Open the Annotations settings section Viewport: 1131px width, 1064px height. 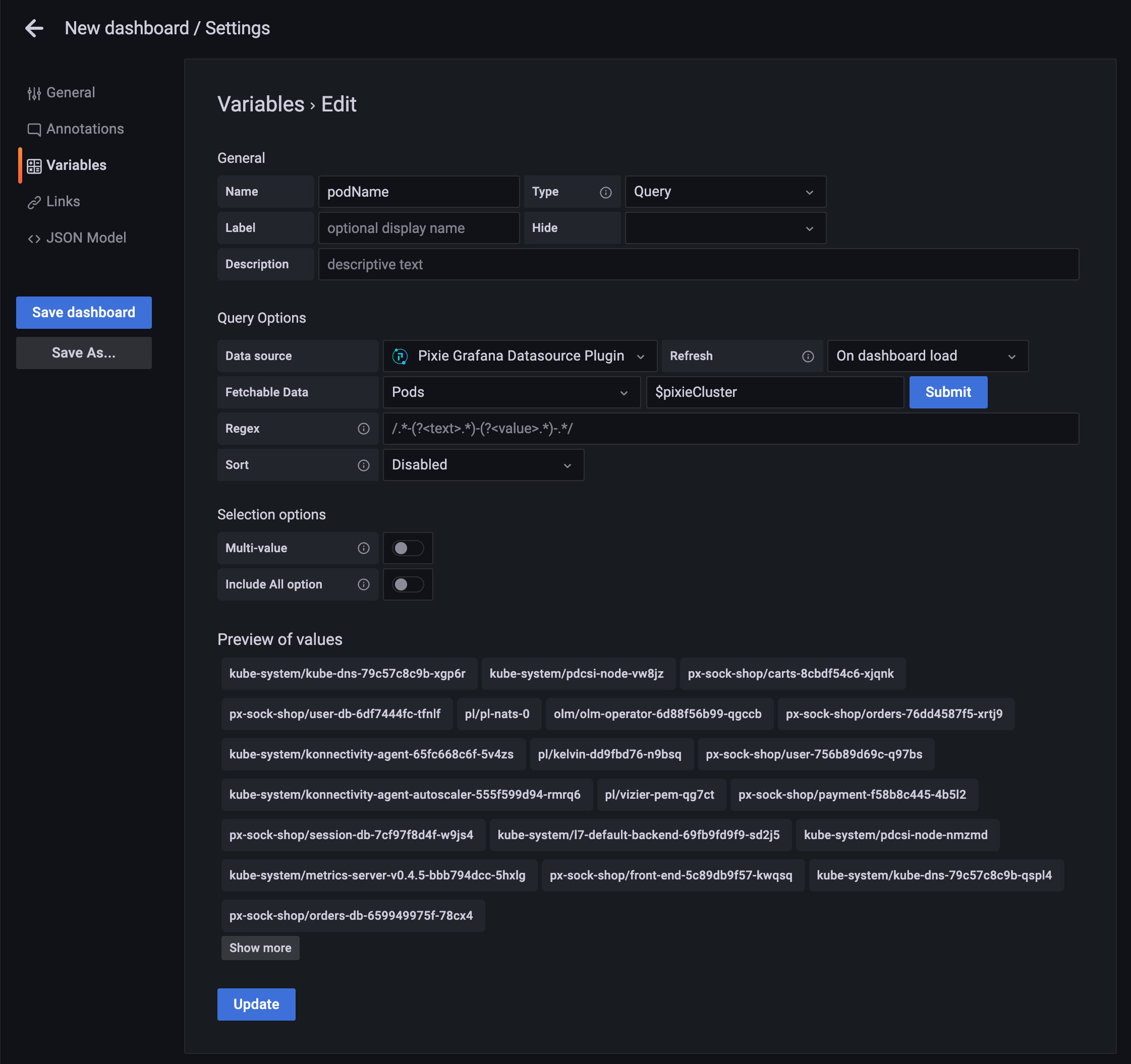click(x=84, y=129)
